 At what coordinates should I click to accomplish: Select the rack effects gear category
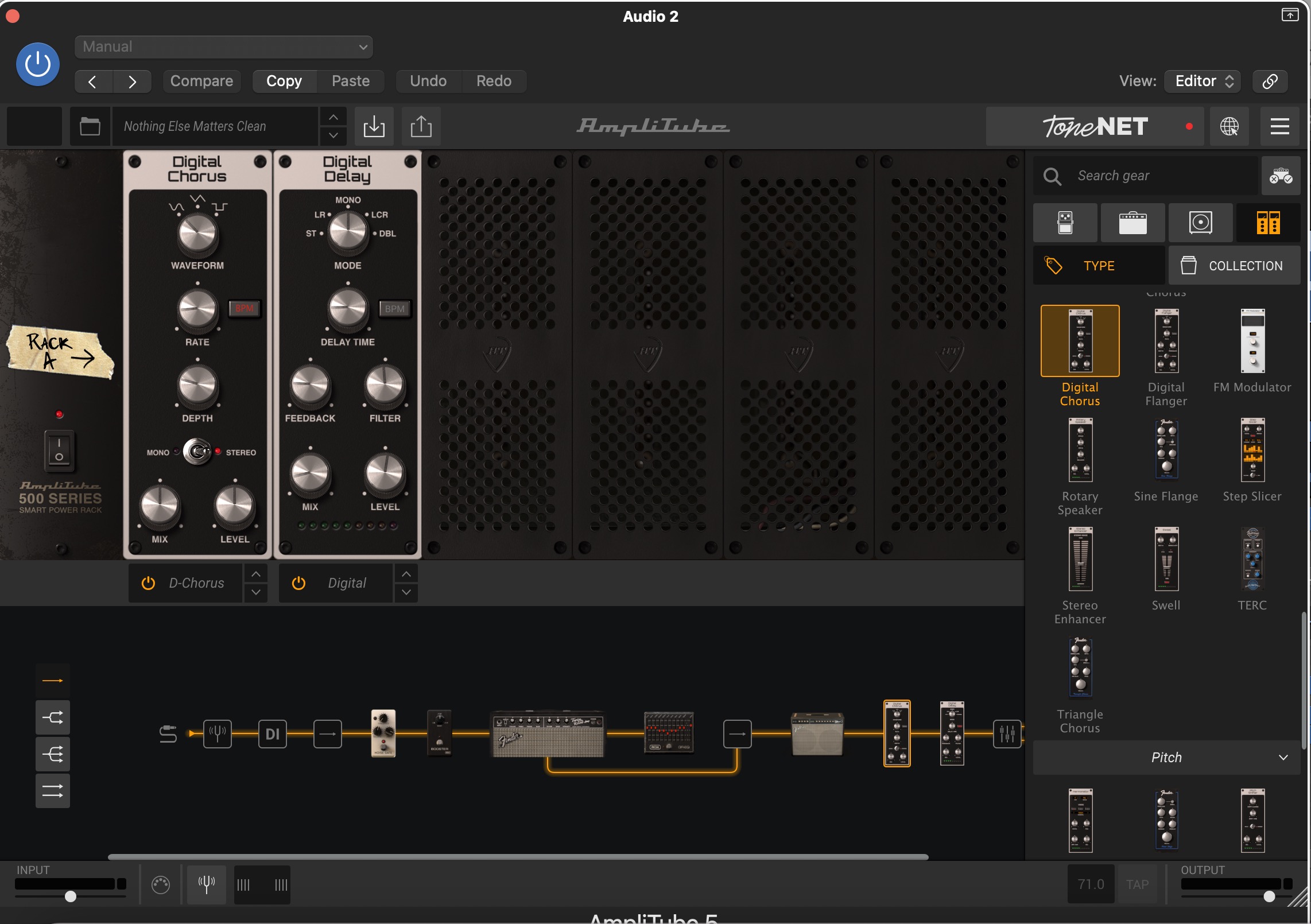pos(1268,223)
